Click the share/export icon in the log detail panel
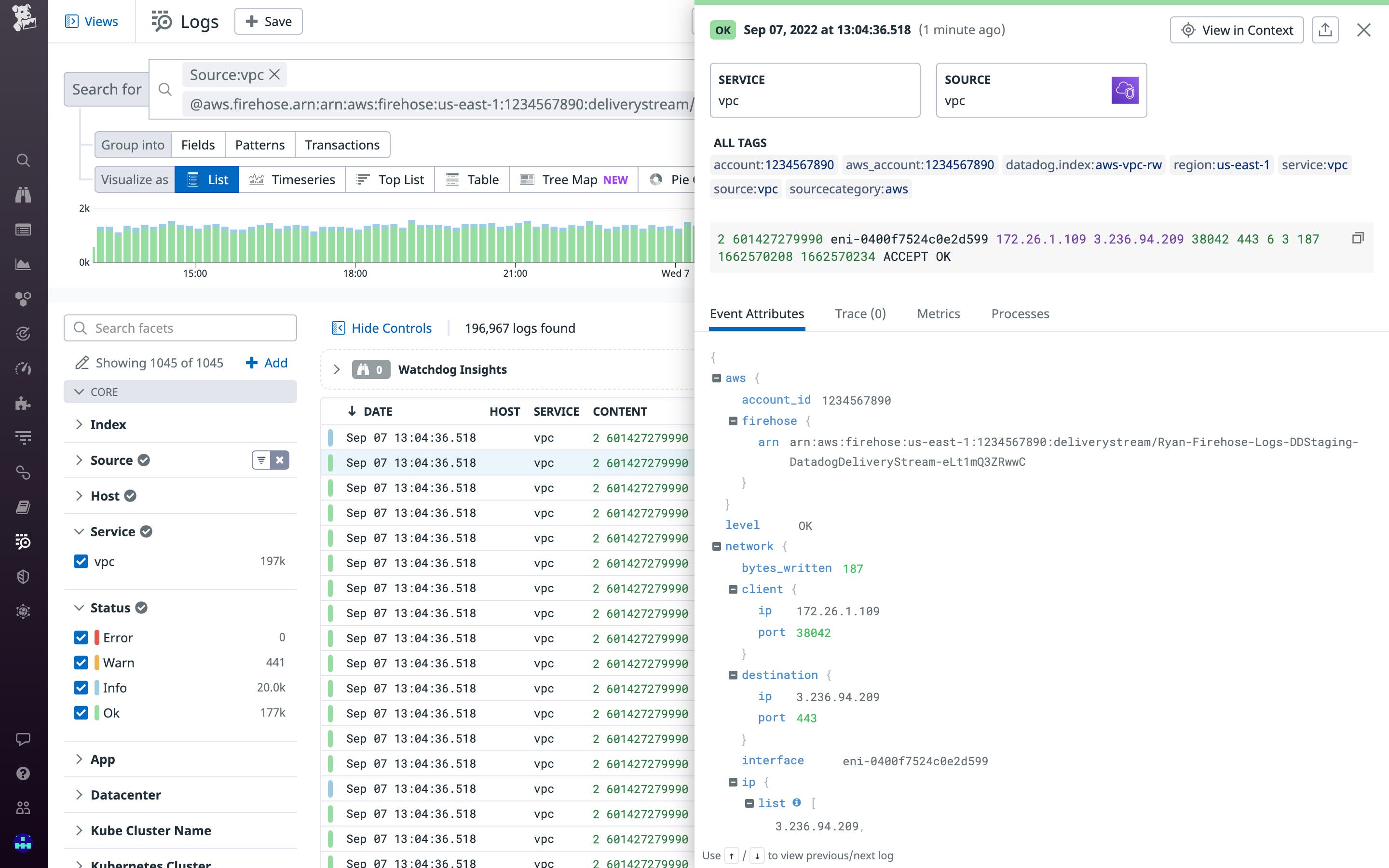 click(x=1326, y=29)
